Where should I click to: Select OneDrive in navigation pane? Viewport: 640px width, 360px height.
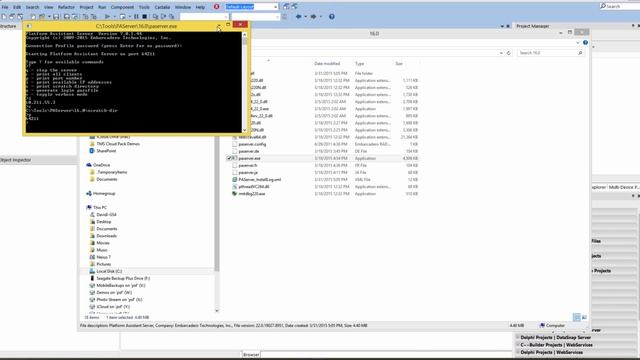[101, 165]
